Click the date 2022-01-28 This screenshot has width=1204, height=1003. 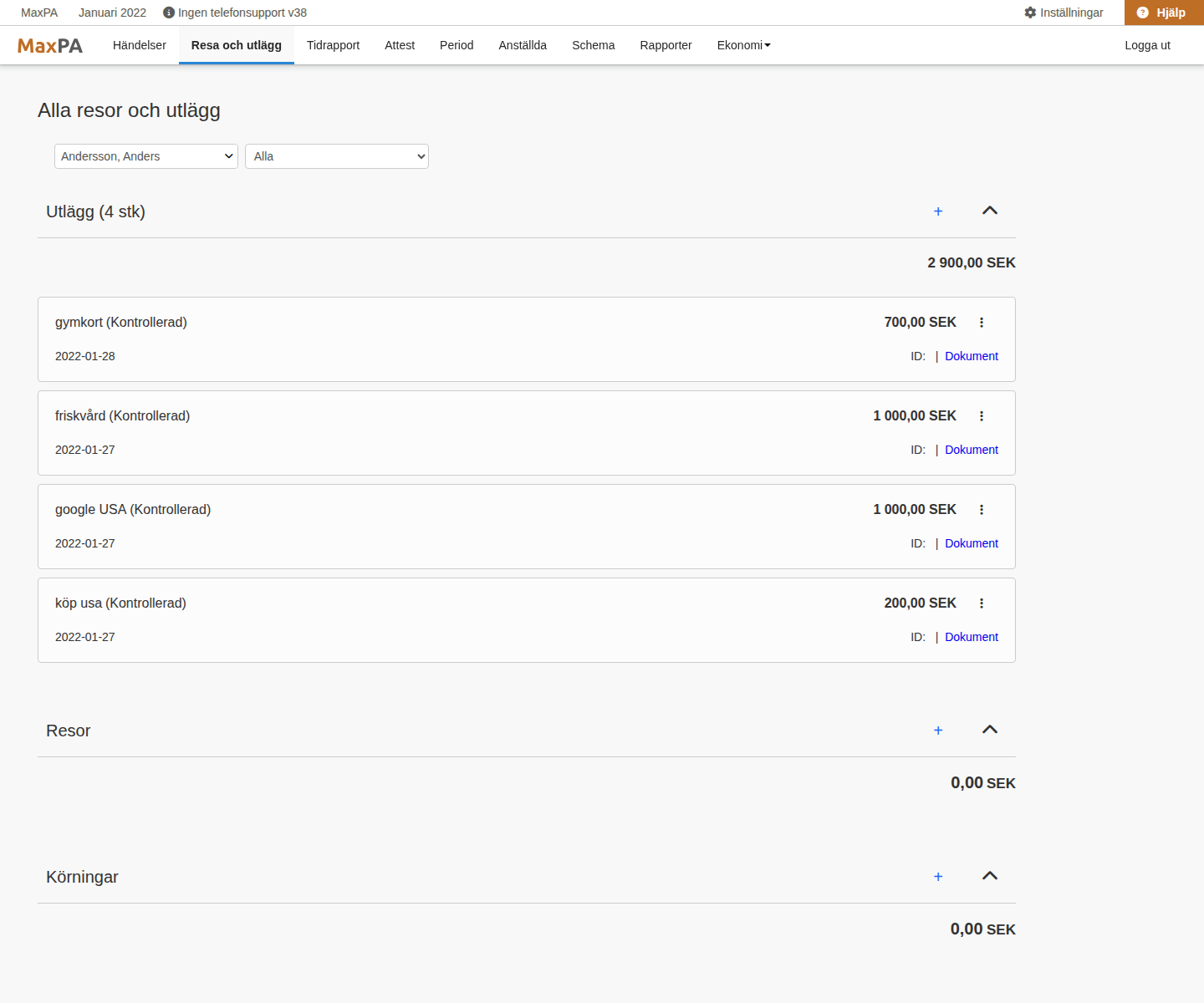[85, 356]
